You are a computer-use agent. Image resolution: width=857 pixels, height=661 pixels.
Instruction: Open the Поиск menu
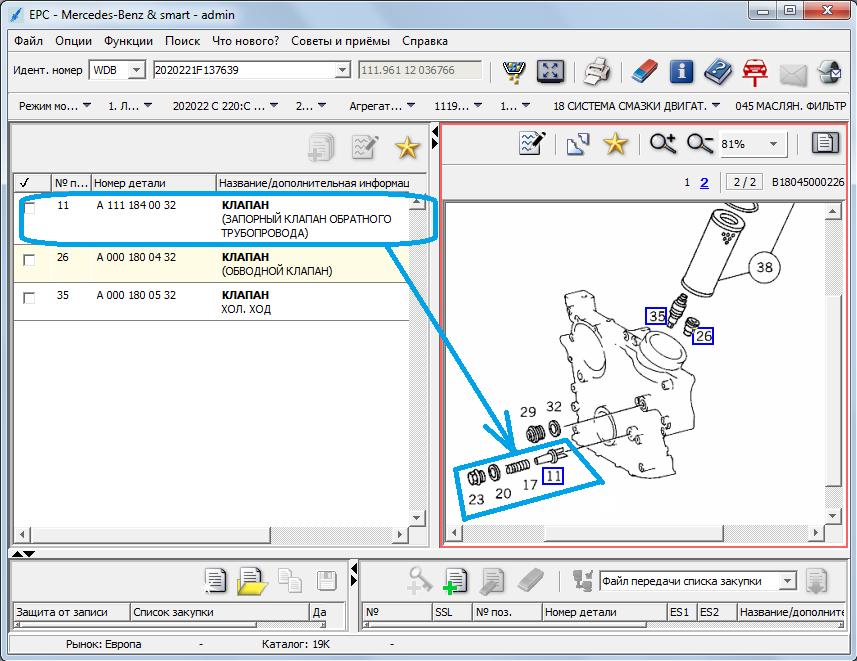(x=183, y=41)
